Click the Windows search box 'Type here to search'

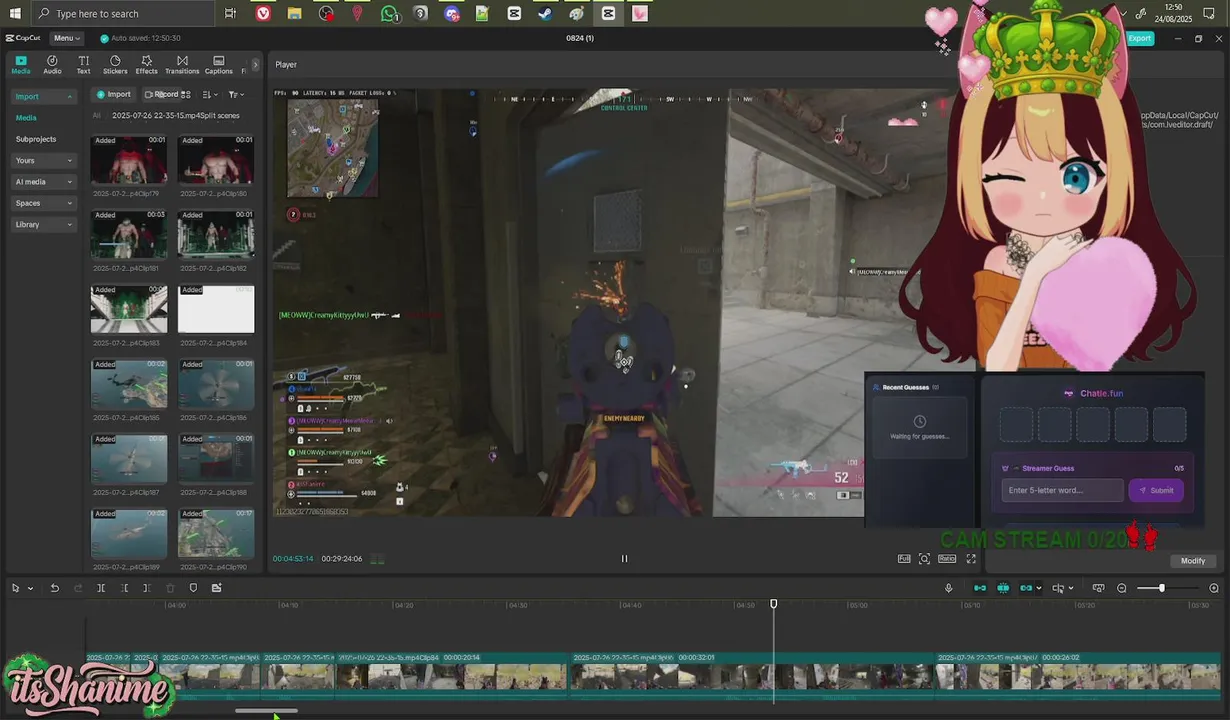[x=122, y=13]
